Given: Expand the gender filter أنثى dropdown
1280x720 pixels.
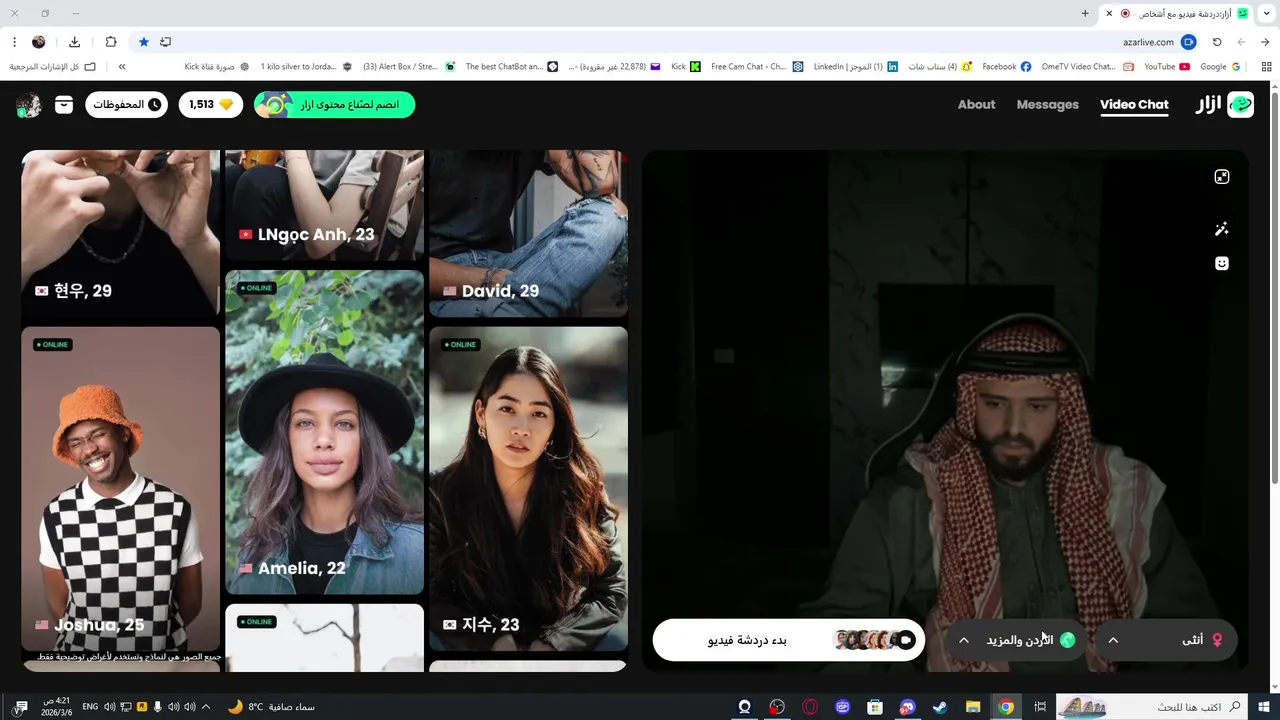Looking at the screenshot, I should click(1166, 640).
